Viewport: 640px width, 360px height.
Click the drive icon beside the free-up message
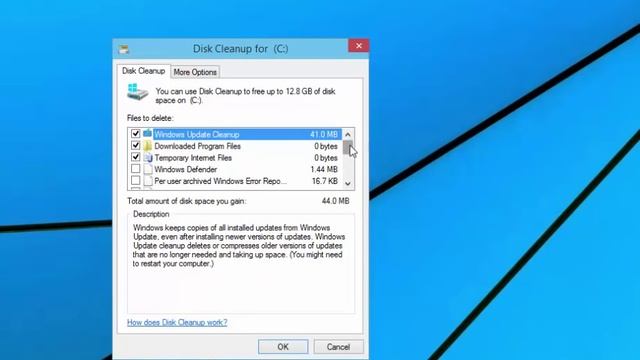coord(137,92)
